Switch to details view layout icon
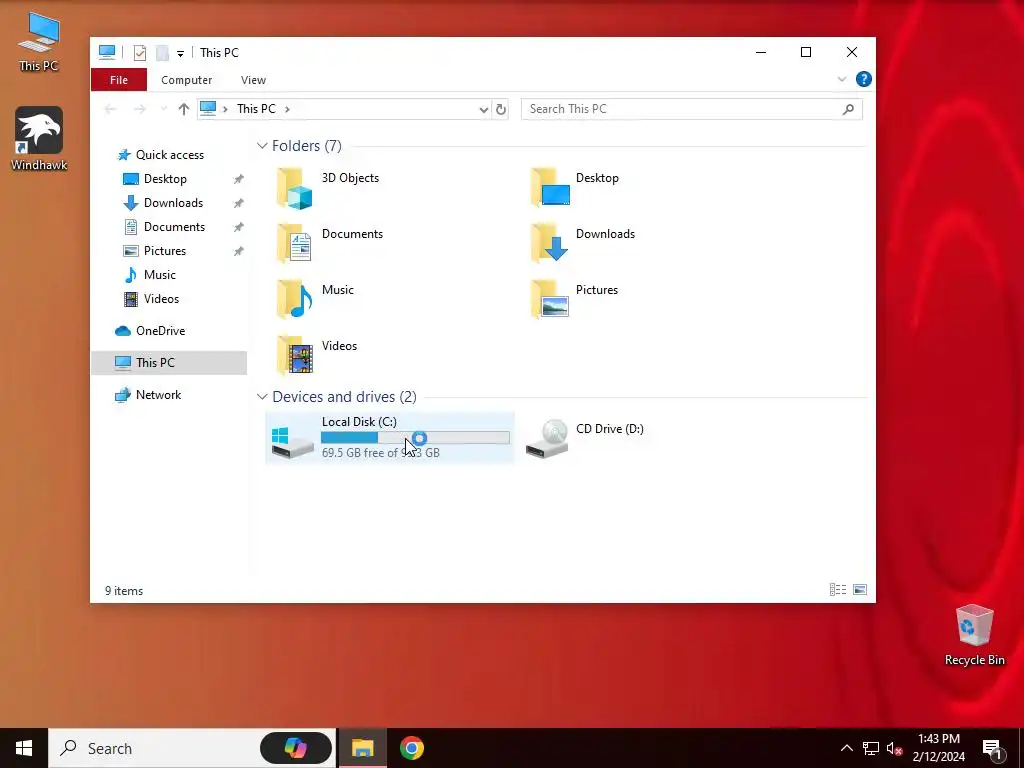This screenshot has width=1024, height=768. (x=838, y=590)
